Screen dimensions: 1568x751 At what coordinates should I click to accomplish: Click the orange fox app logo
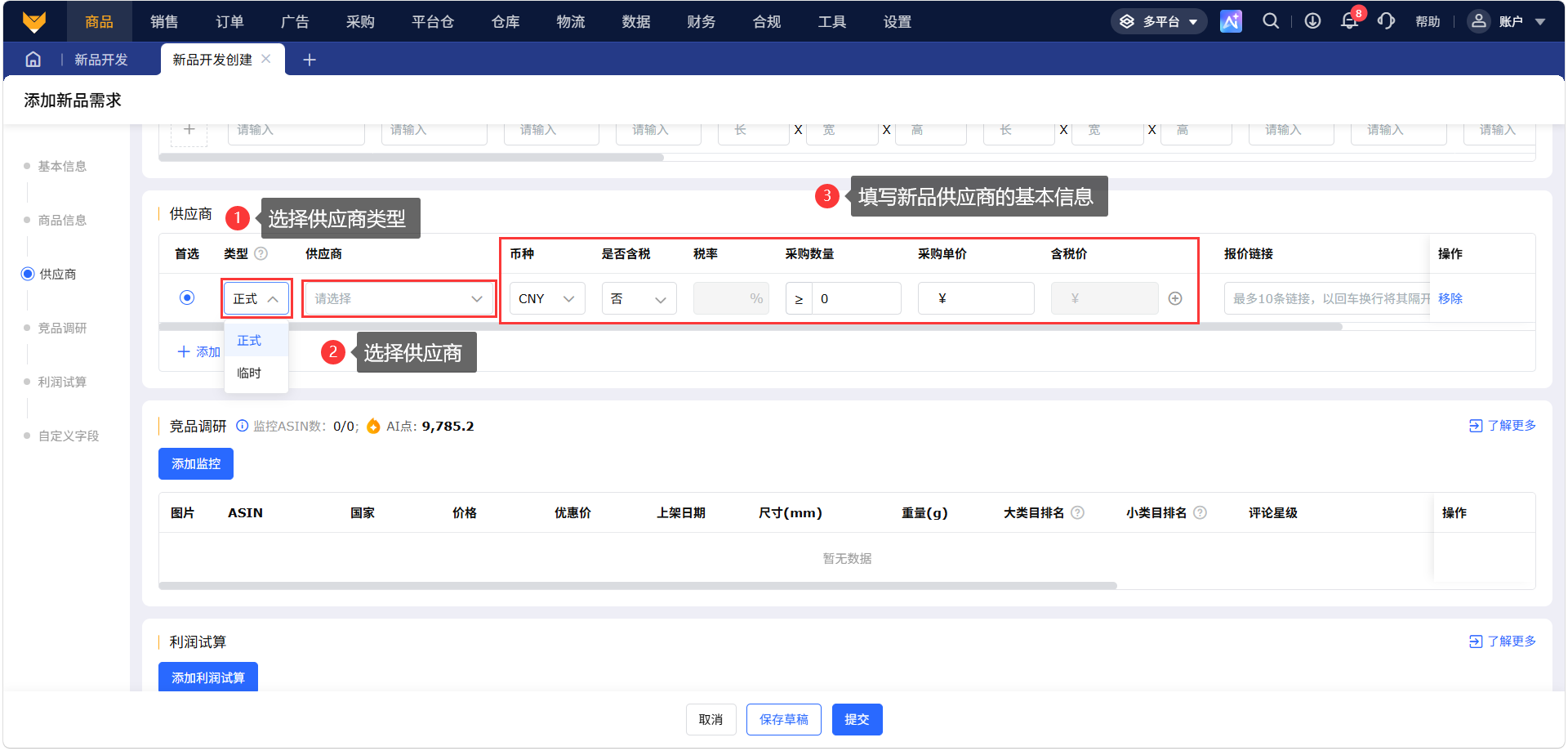[x=34, y=21]
